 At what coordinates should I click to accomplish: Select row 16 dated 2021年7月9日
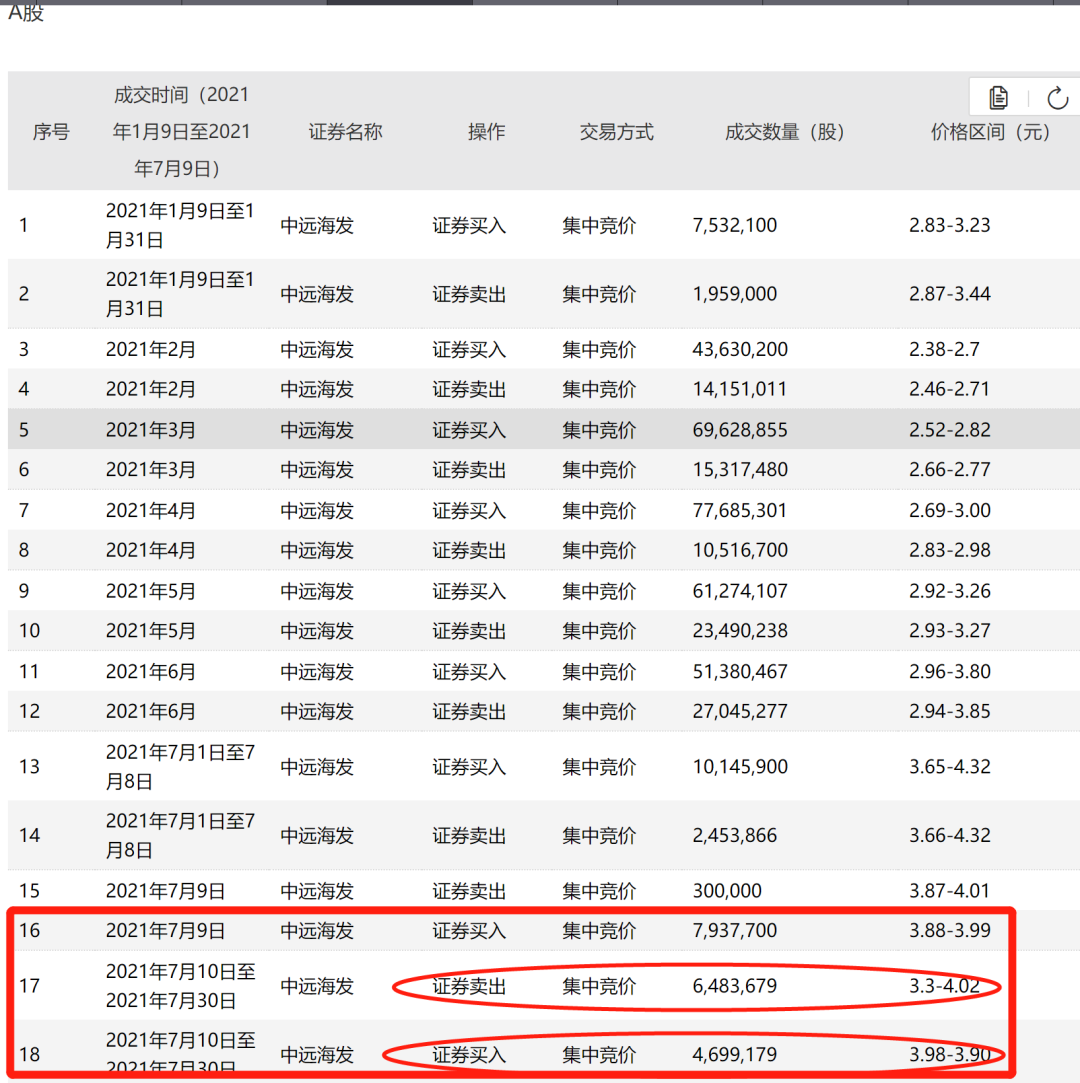(540, 930)
